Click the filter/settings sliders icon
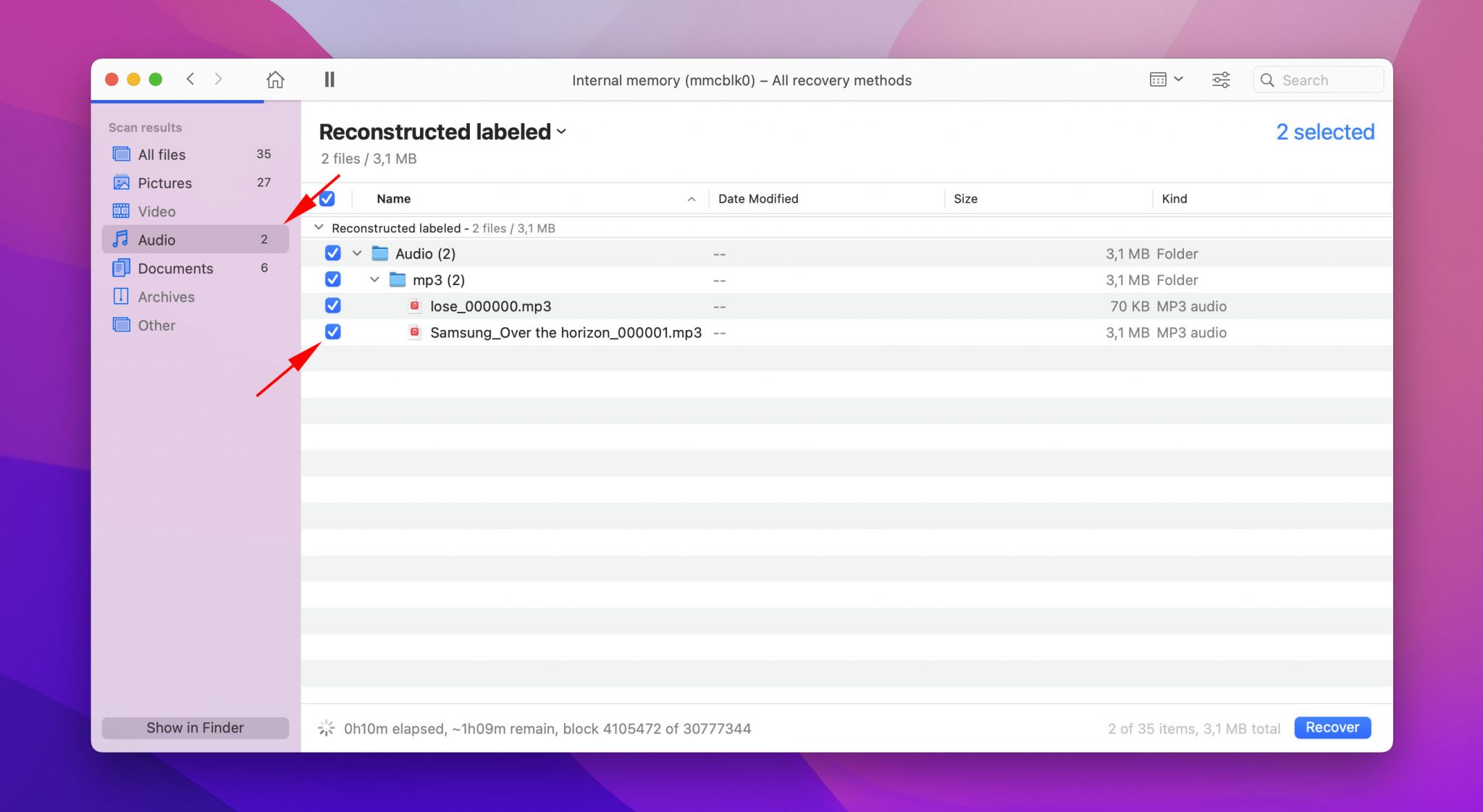Screen dimensions: 1483x812 point(1220,80)
